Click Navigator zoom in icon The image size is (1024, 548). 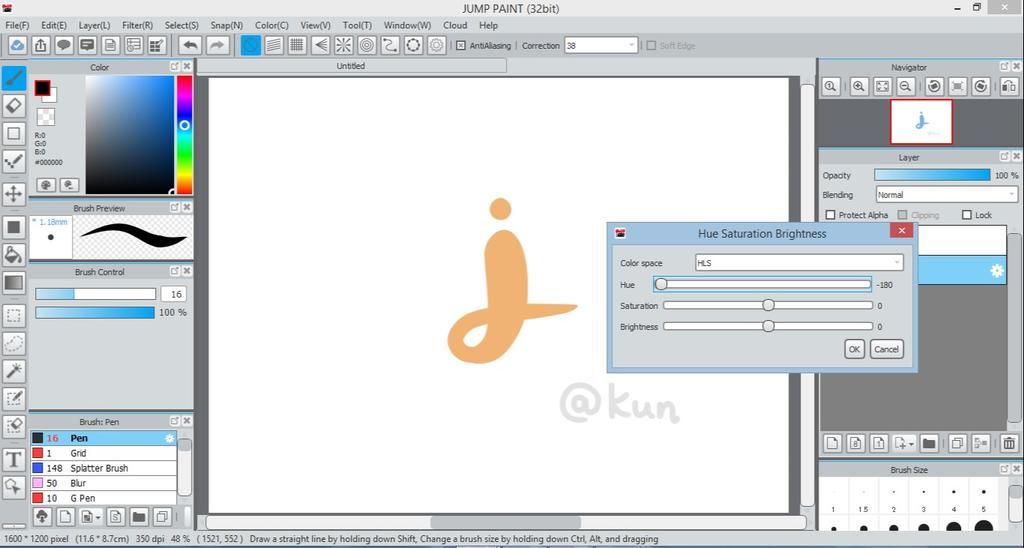859,86
